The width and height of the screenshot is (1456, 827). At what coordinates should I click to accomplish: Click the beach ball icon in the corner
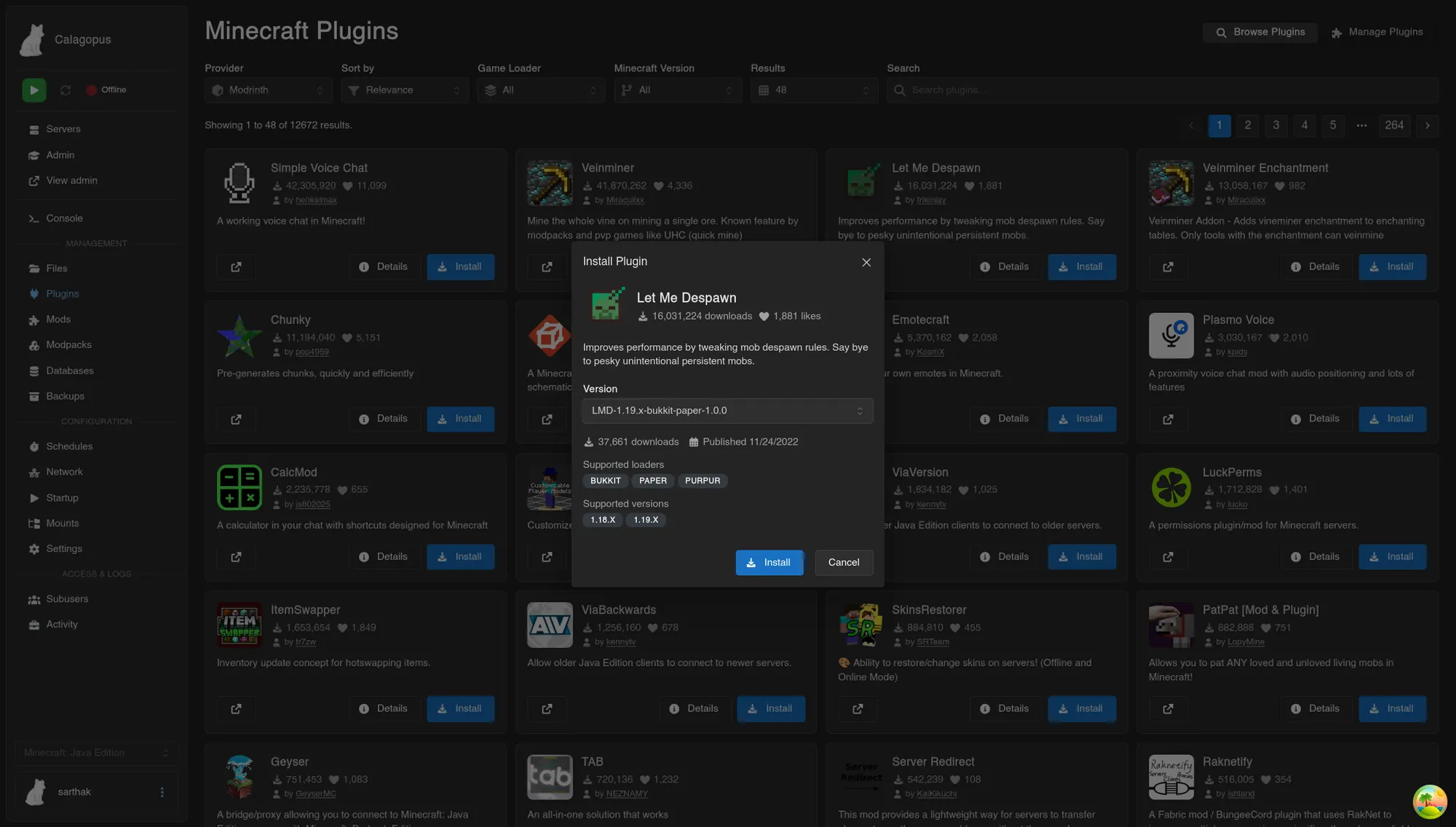[1430, 802]
